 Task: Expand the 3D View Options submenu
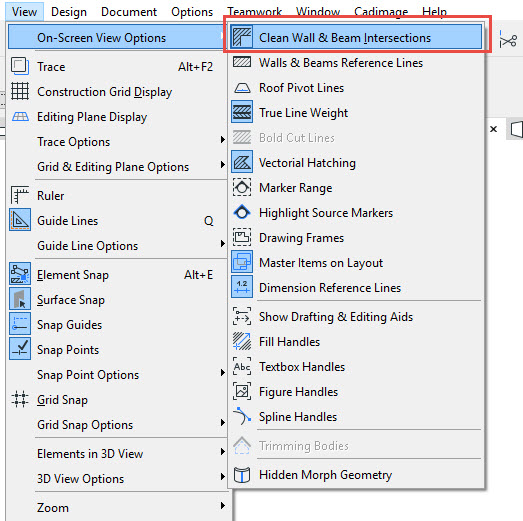point(118,479)
